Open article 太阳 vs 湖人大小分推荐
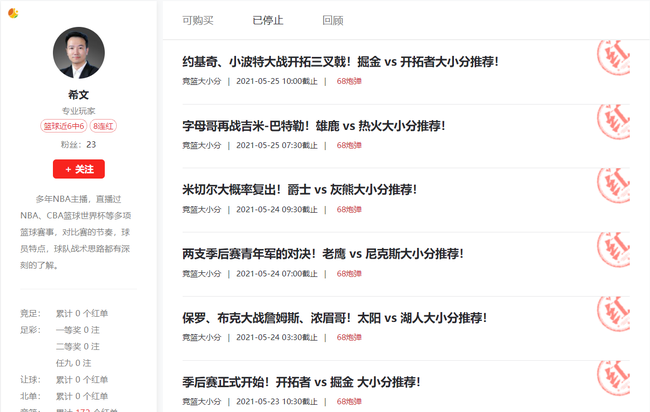 (335, 318)
